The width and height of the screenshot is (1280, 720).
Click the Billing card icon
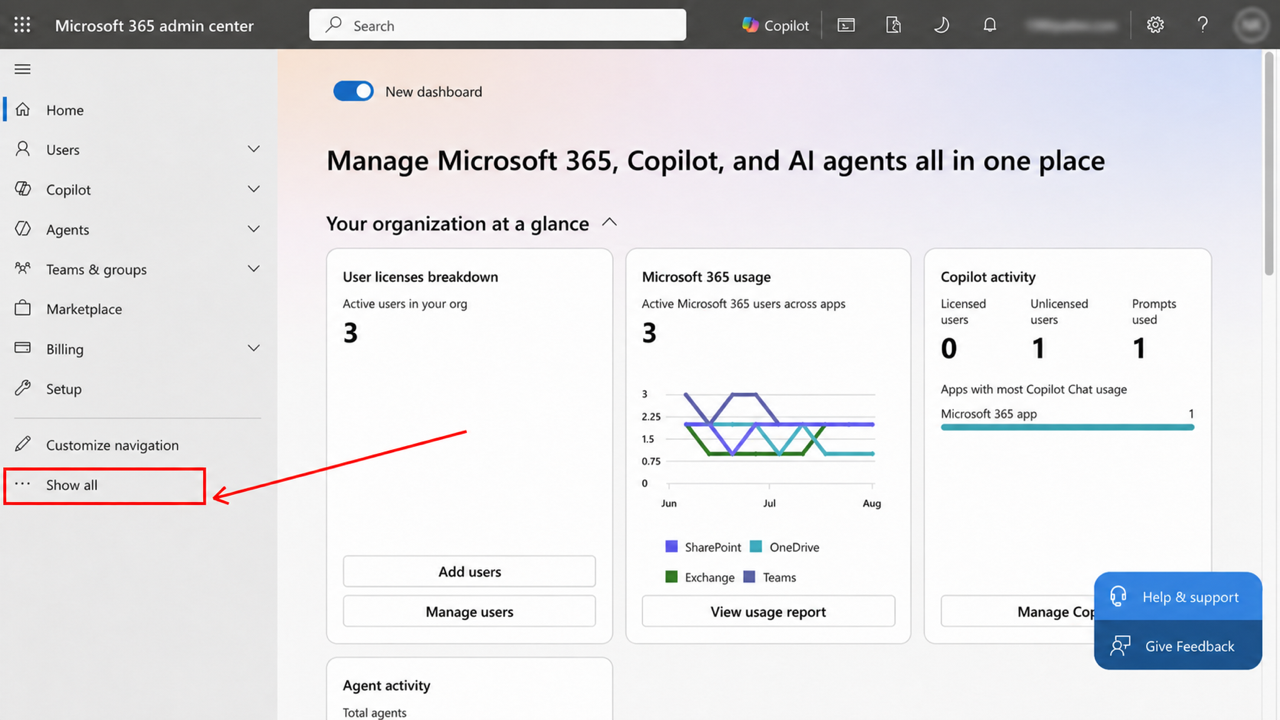click(23, 349)
